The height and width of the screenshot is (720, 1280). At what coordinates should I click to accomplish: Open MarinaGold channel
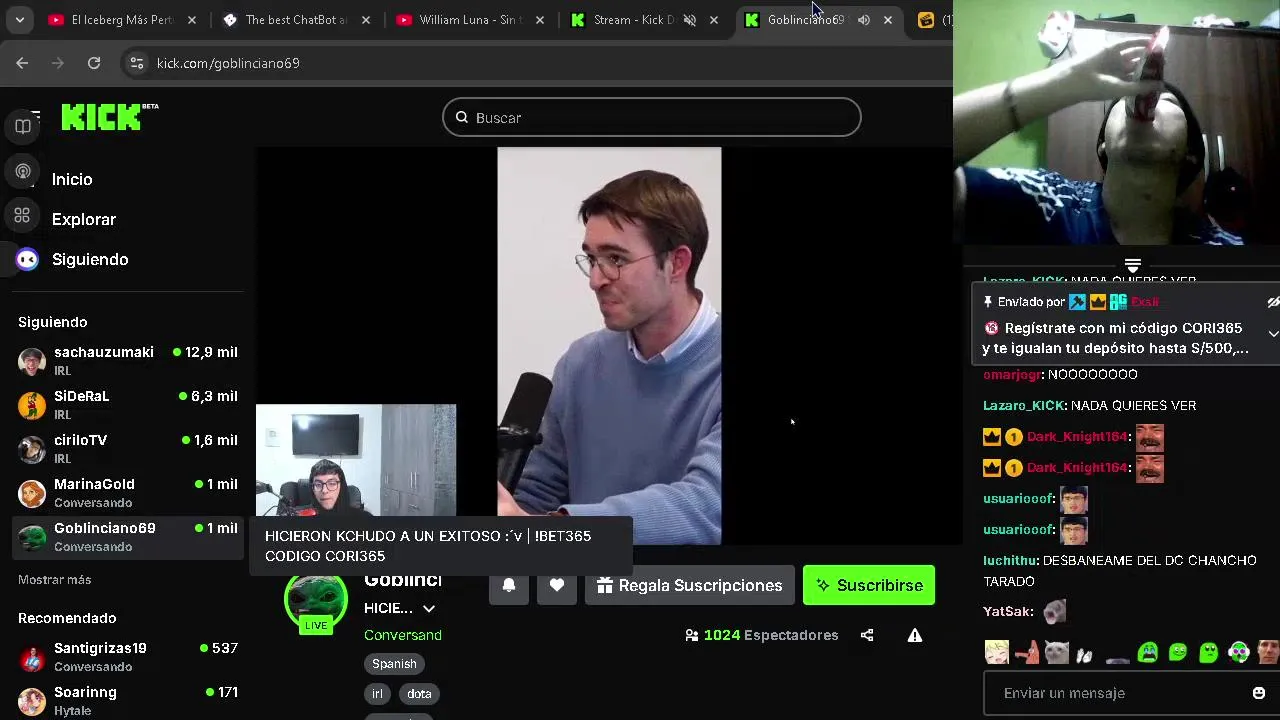pyautogui.click(x=128, y=493)
